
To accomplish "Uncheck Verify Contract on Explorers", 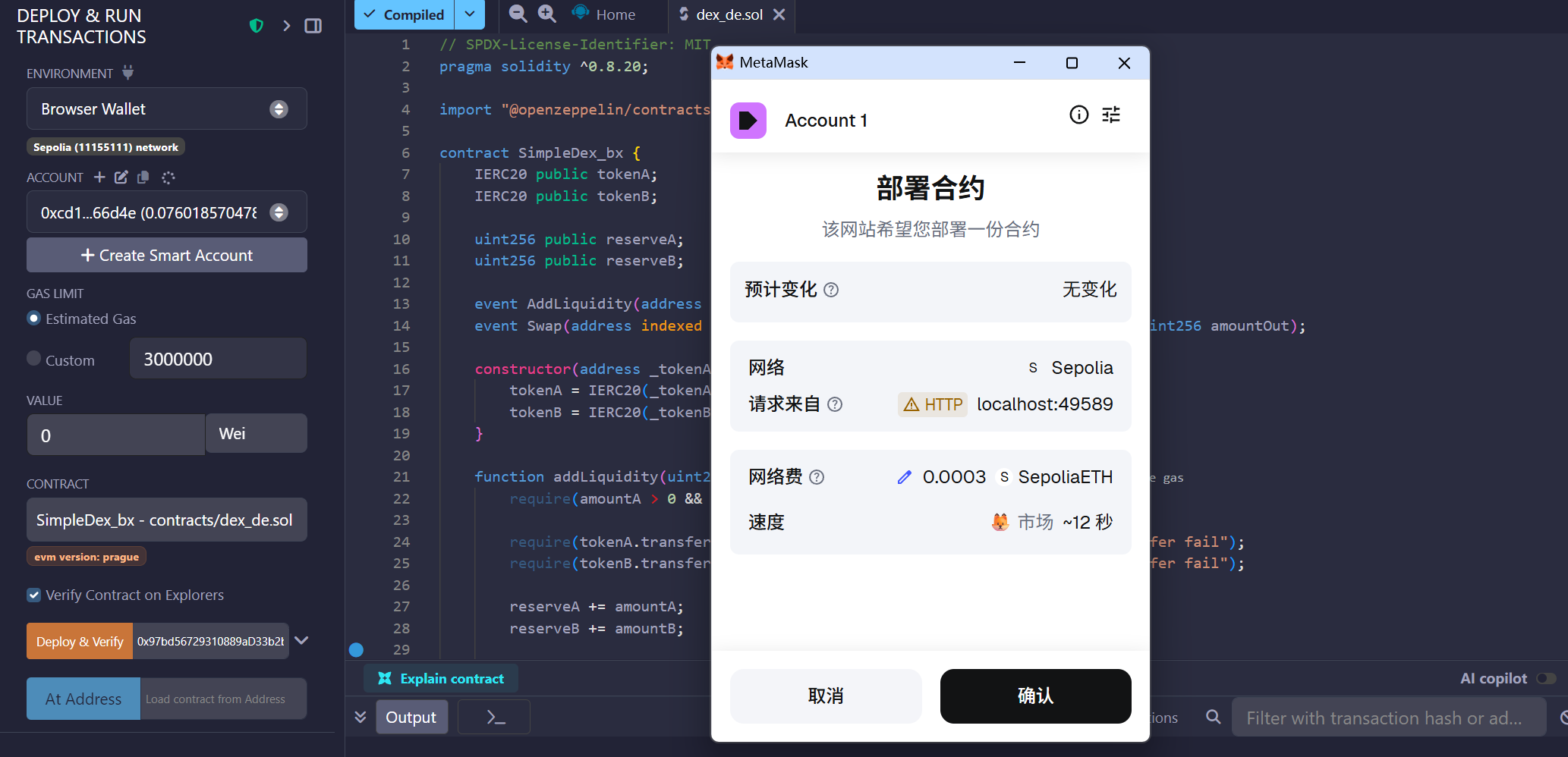I will tap(34, 595).
